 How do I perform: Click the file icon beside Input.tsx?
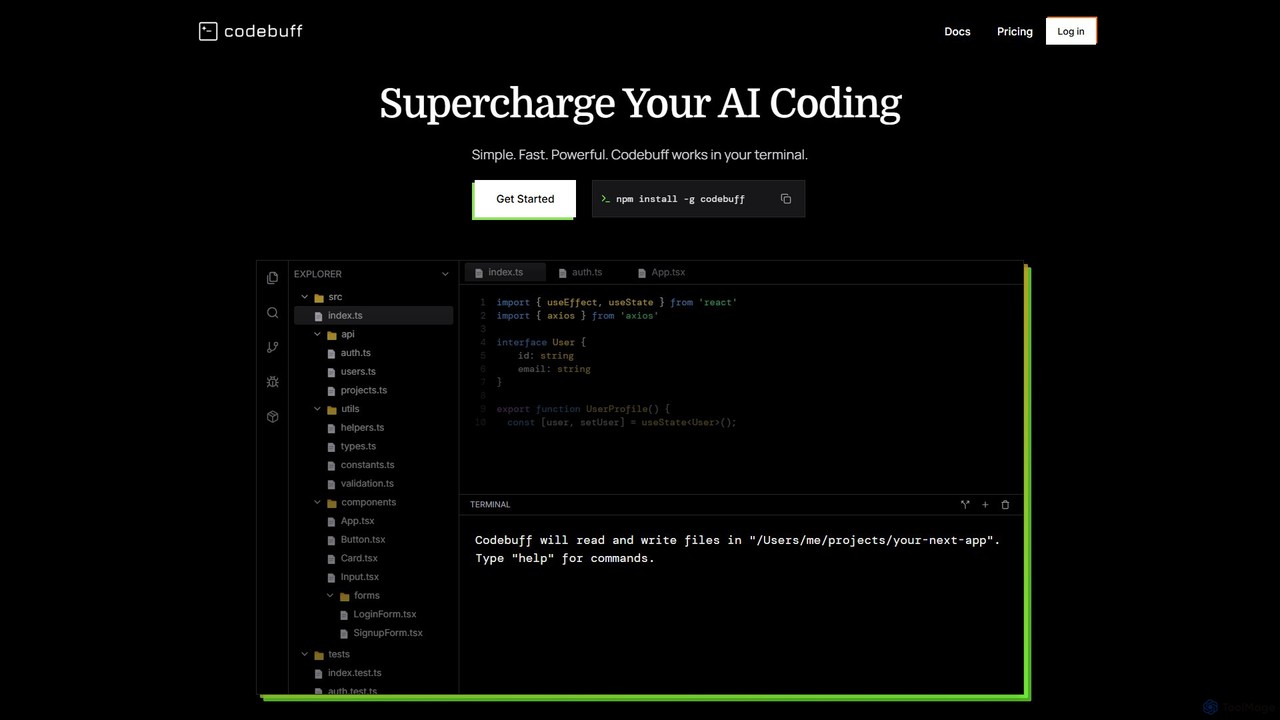332,577
